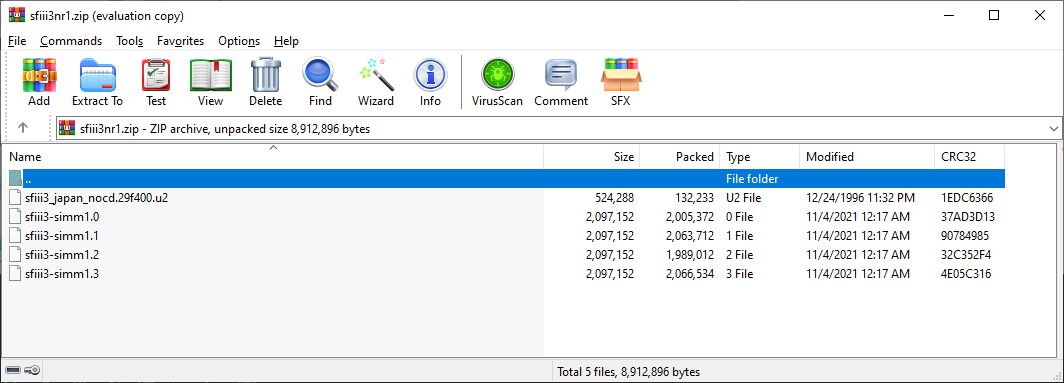Select sfiii3-simm1.2 file name
Screen dimensions: 1064x383
(62, 255)
